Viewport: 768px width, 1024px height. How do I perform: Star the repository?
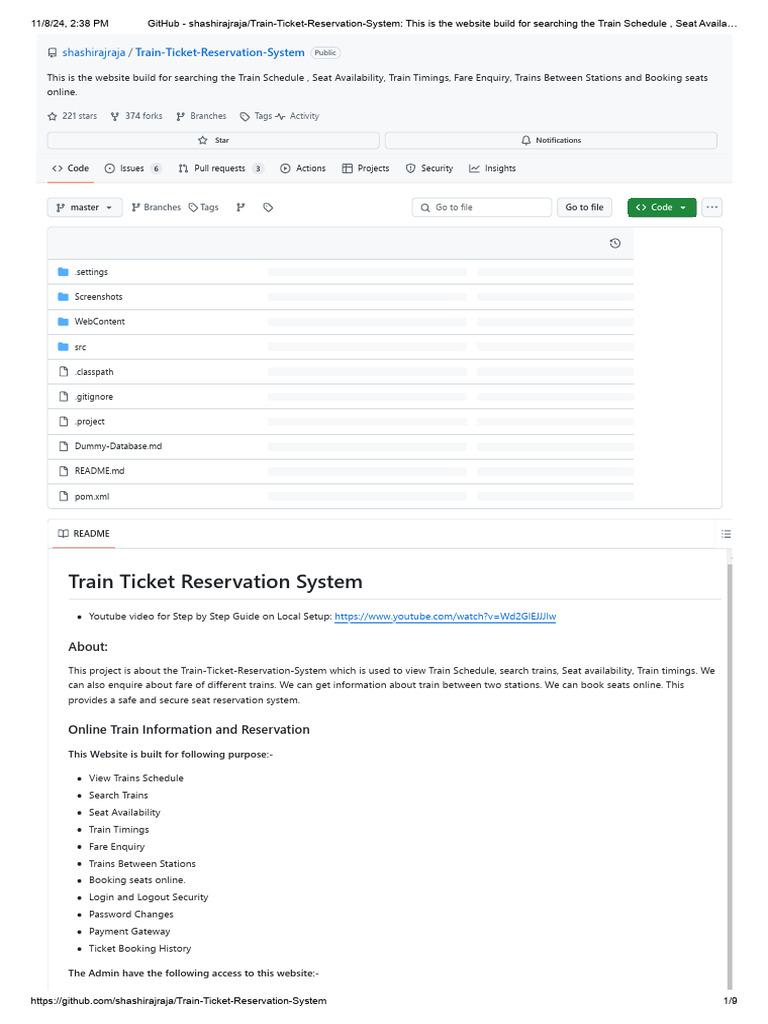(213, 141)
